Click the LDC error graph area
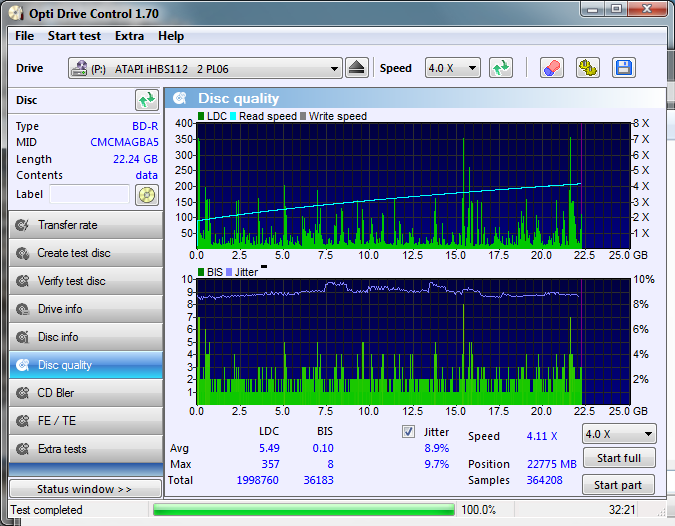This screenshot has width=675, height=526. pos(413,186)
